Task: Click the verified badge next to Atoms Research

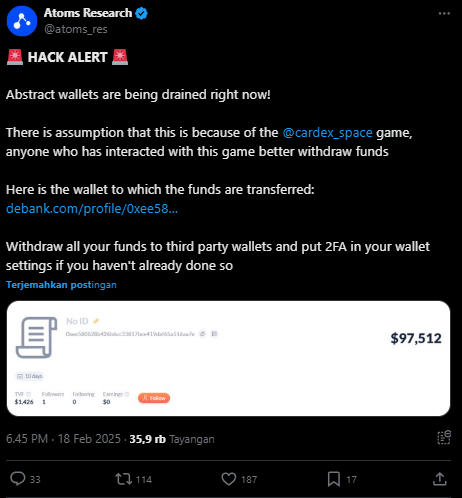Action: tap(142, 13)
